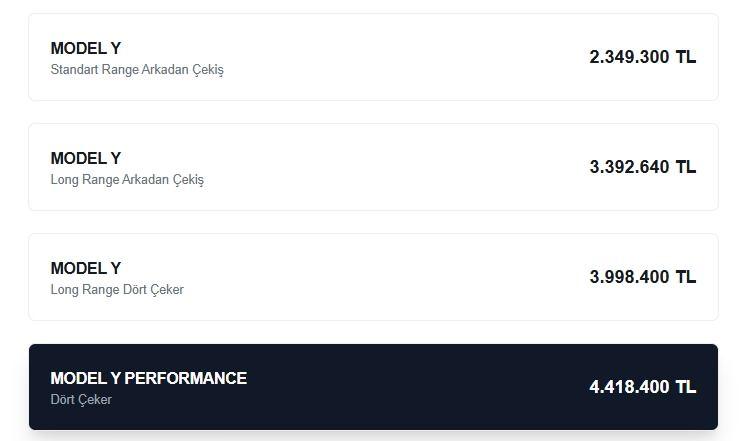Click the Long Range Arkadan Çekiş subtitle
743x441 pixels.
[x=127, y=180]
